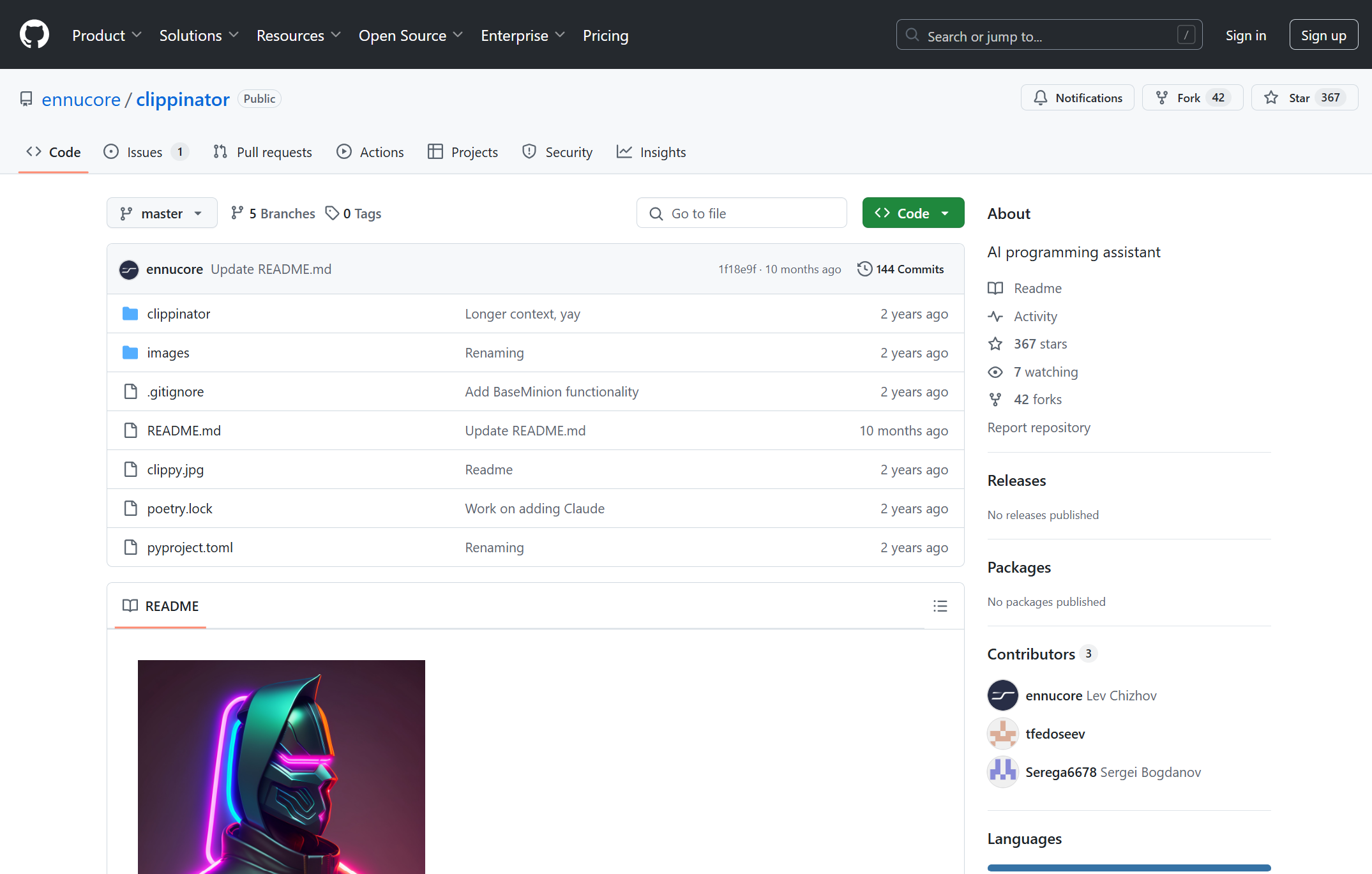Viewport: 1372px width, 874px height.
Task: Open the Insights tab
Action: [x=651, y=152]
